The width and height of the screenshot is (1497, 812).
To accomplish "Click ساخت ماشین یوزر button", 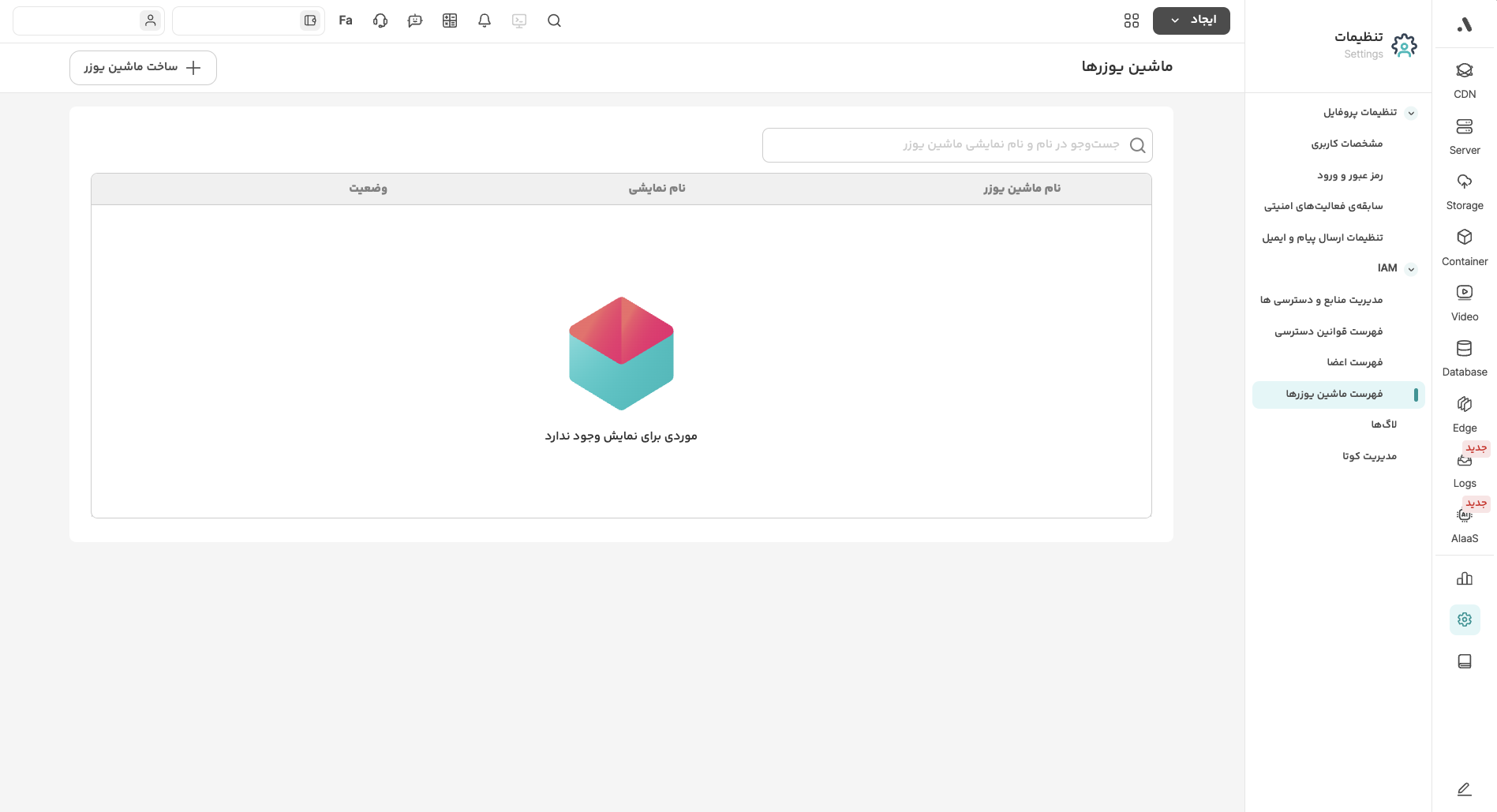I will (x=143, y=68).
